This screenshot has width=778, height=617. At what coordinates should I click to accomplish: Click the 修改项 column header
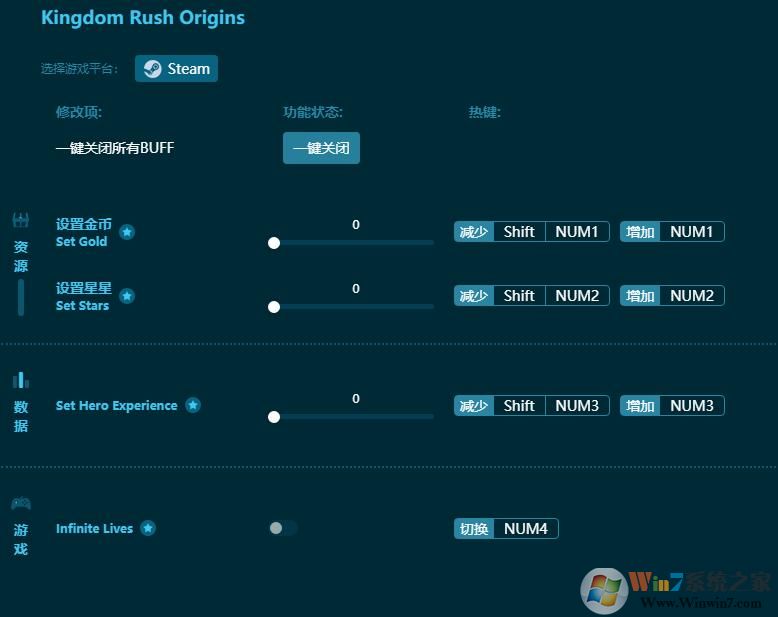(79, 112)
